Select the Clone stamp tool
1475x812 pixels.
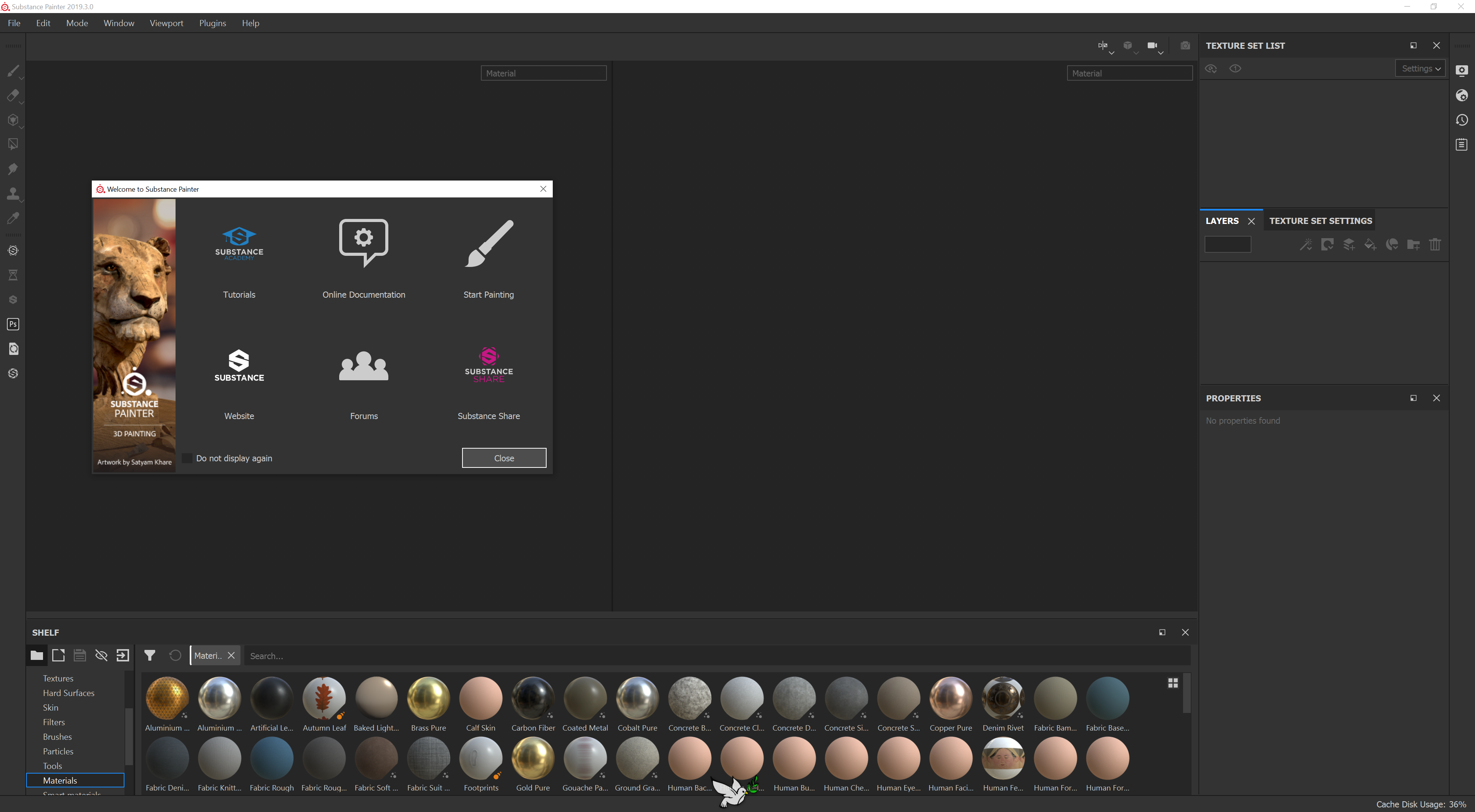point(13,194)
